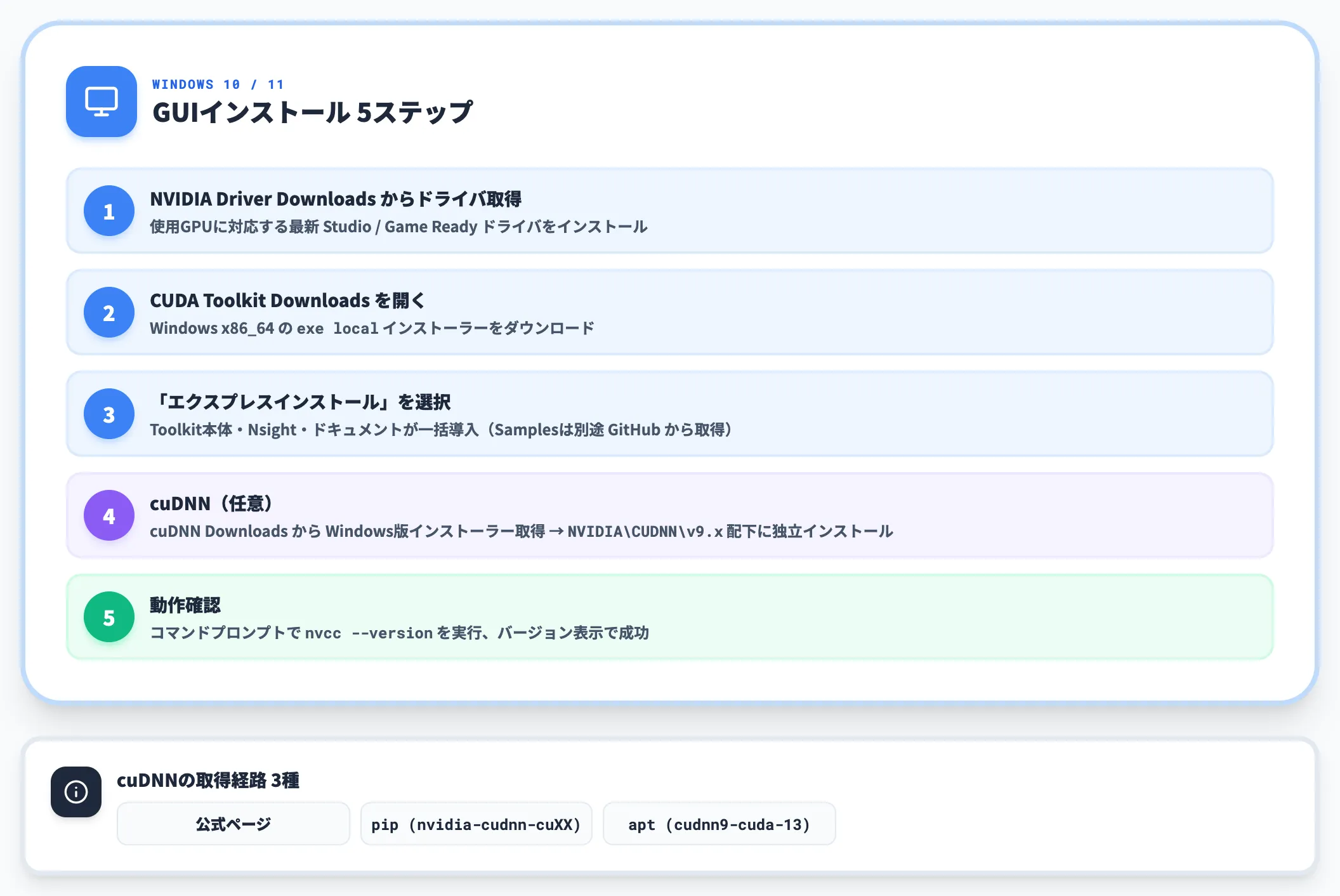Click the step 1 number badge
1340x896 pixels.
(x=109, y=211)
